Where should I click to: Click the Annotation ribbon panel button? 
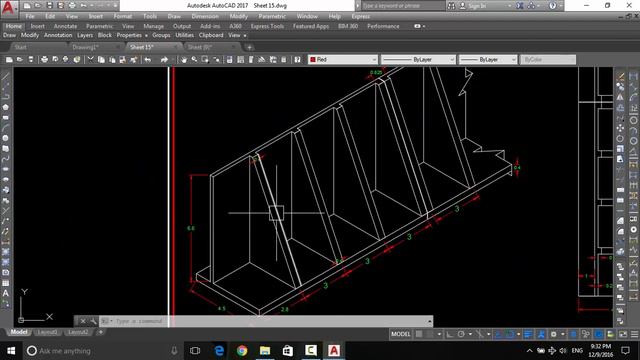[58, 36]
